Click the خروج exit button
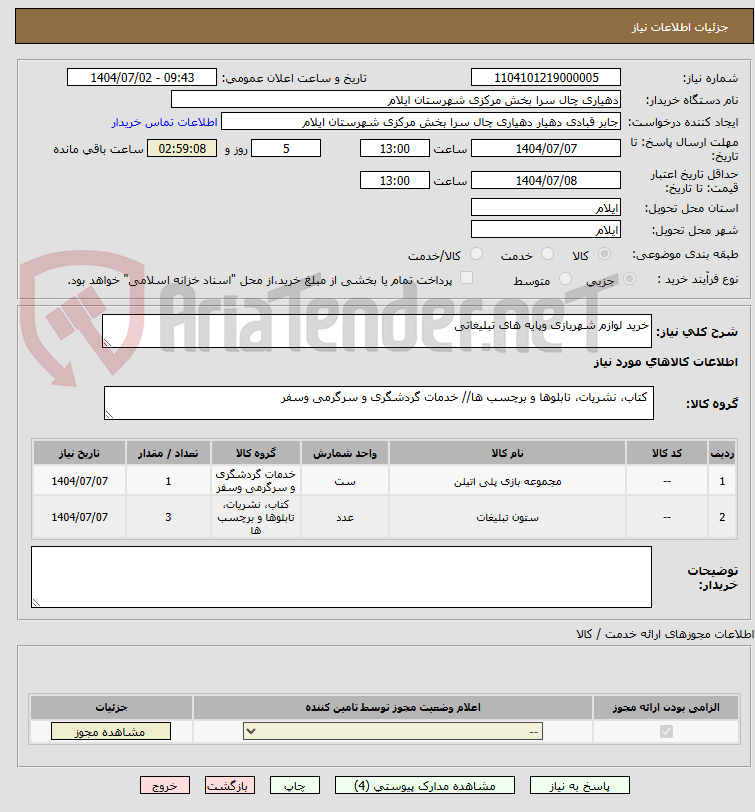755x812 pixels. [x=165, y=785]
